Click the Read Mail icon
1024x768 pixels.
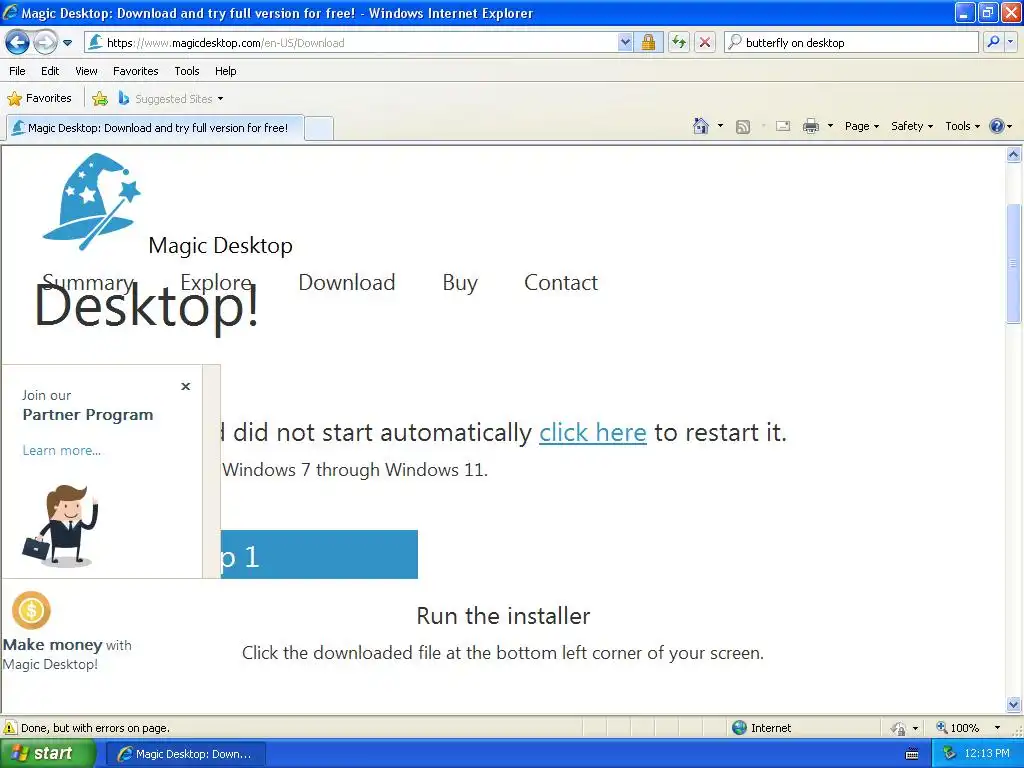[x=783, y=126]
